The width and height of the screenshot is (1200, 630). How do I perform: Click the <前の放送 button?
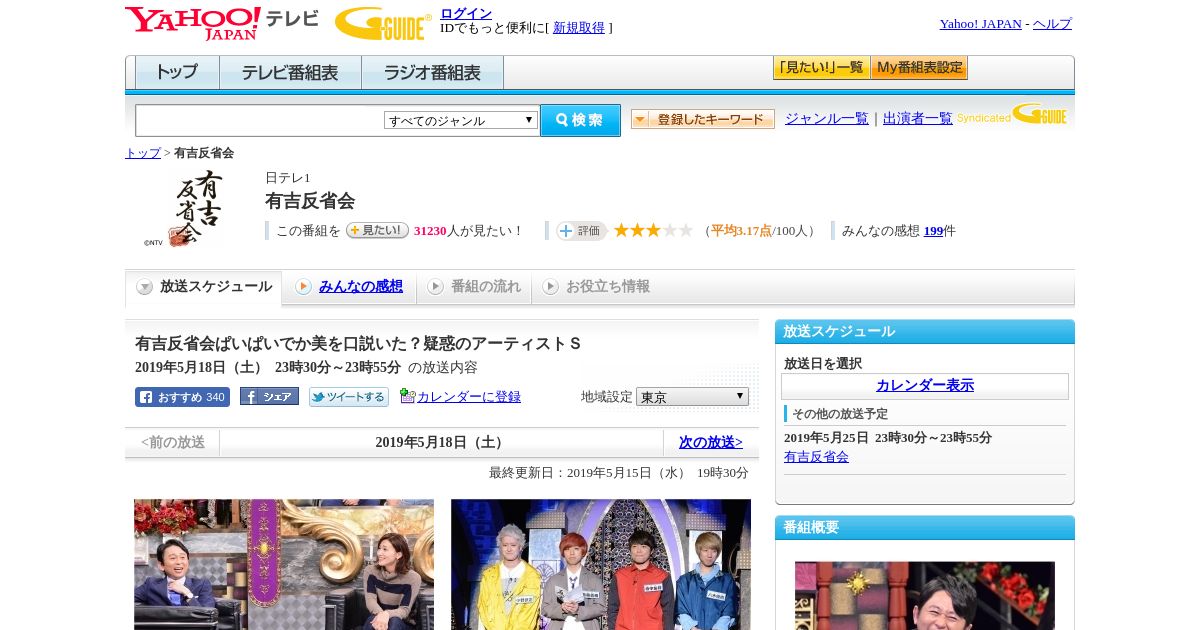173,443
